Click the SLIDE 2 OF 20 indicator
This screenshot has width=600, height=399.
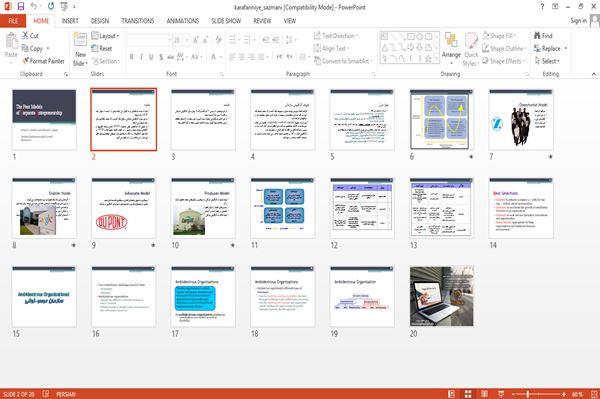tap(18, 394)
